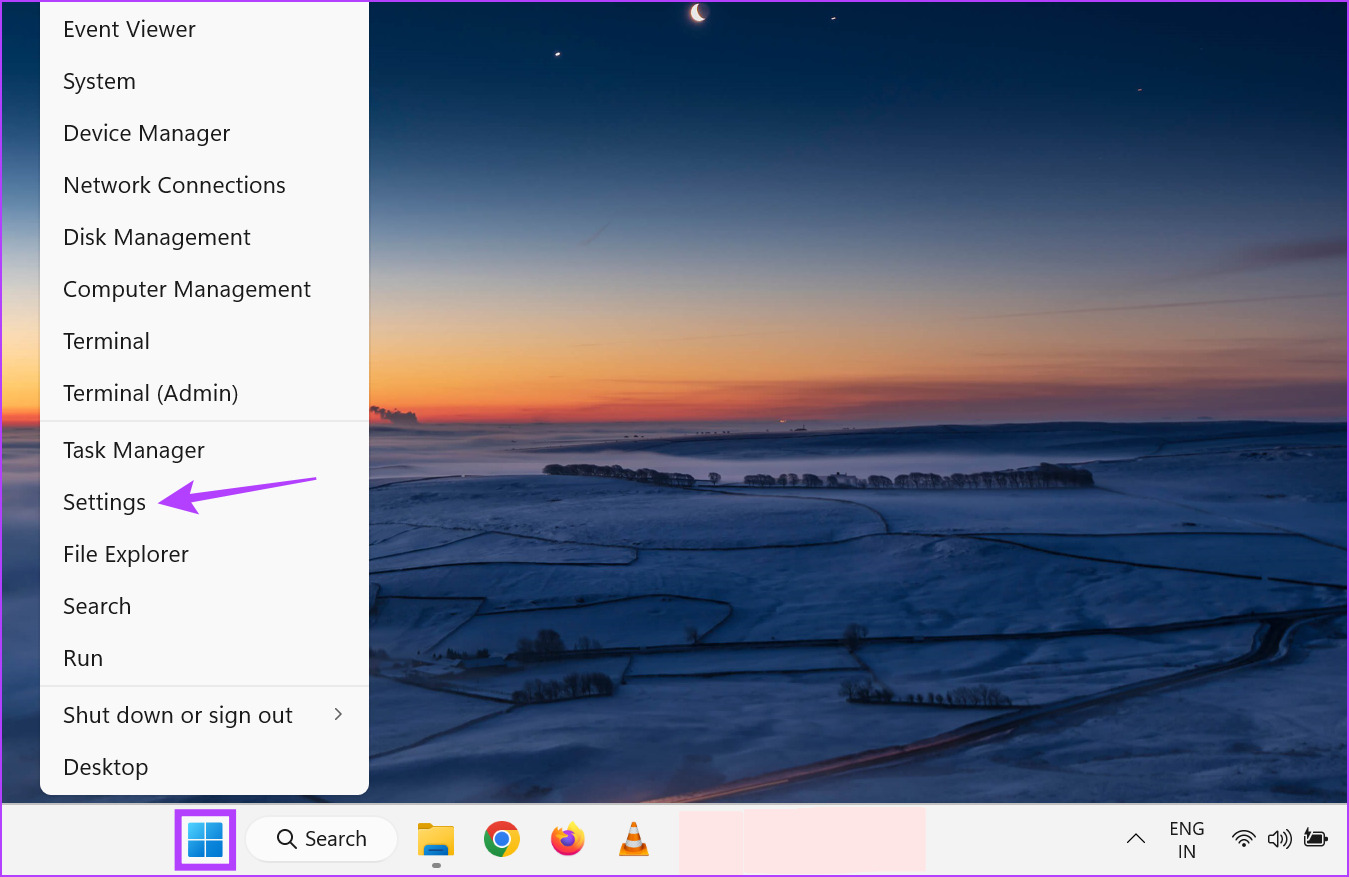This screenshot has width=1349, height=877.
Task: Choose Network Connections from the menu
Action: point(204,185)
